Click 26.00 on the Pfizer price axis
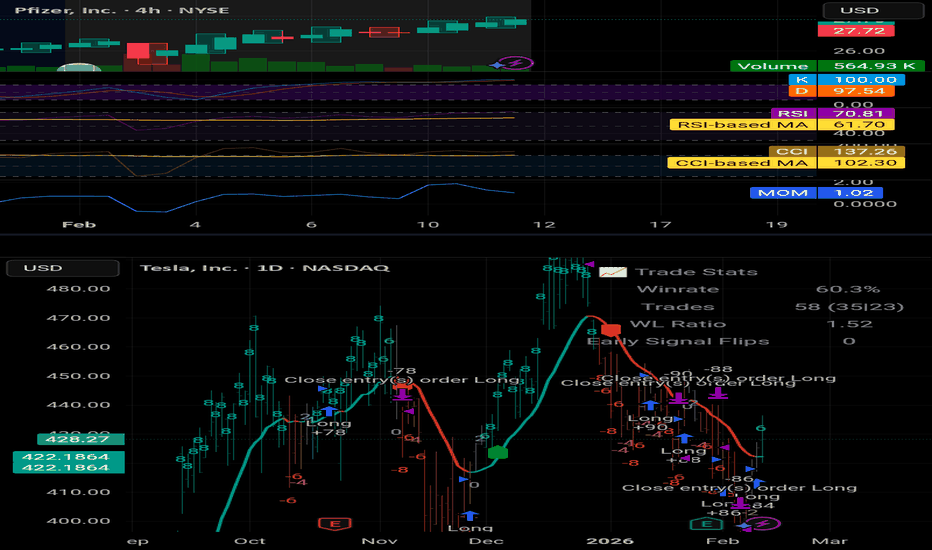932x550 pixels. tap(859, 51)
